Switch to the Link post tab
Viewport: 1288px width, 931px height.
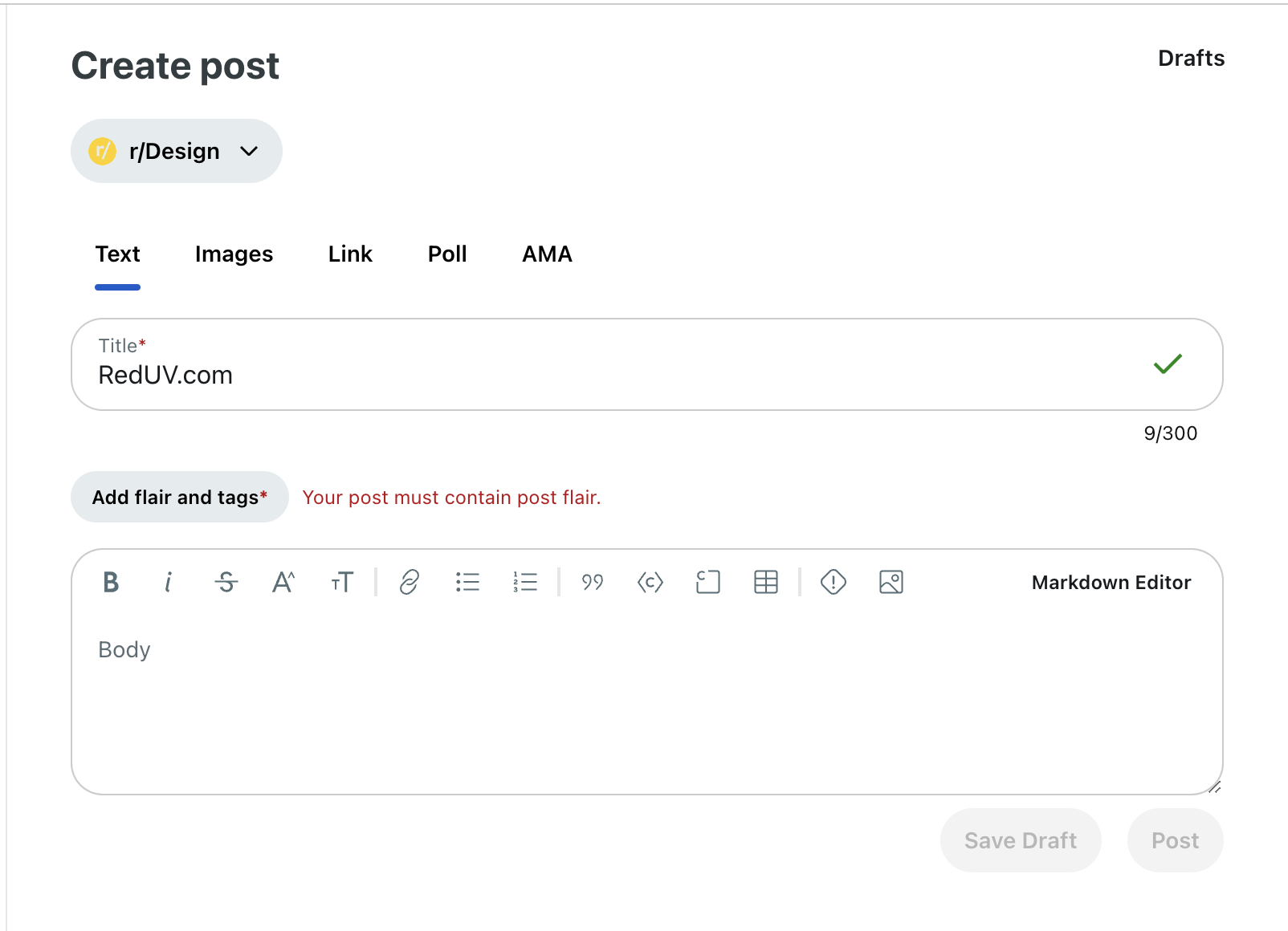[x=350, y=254]
